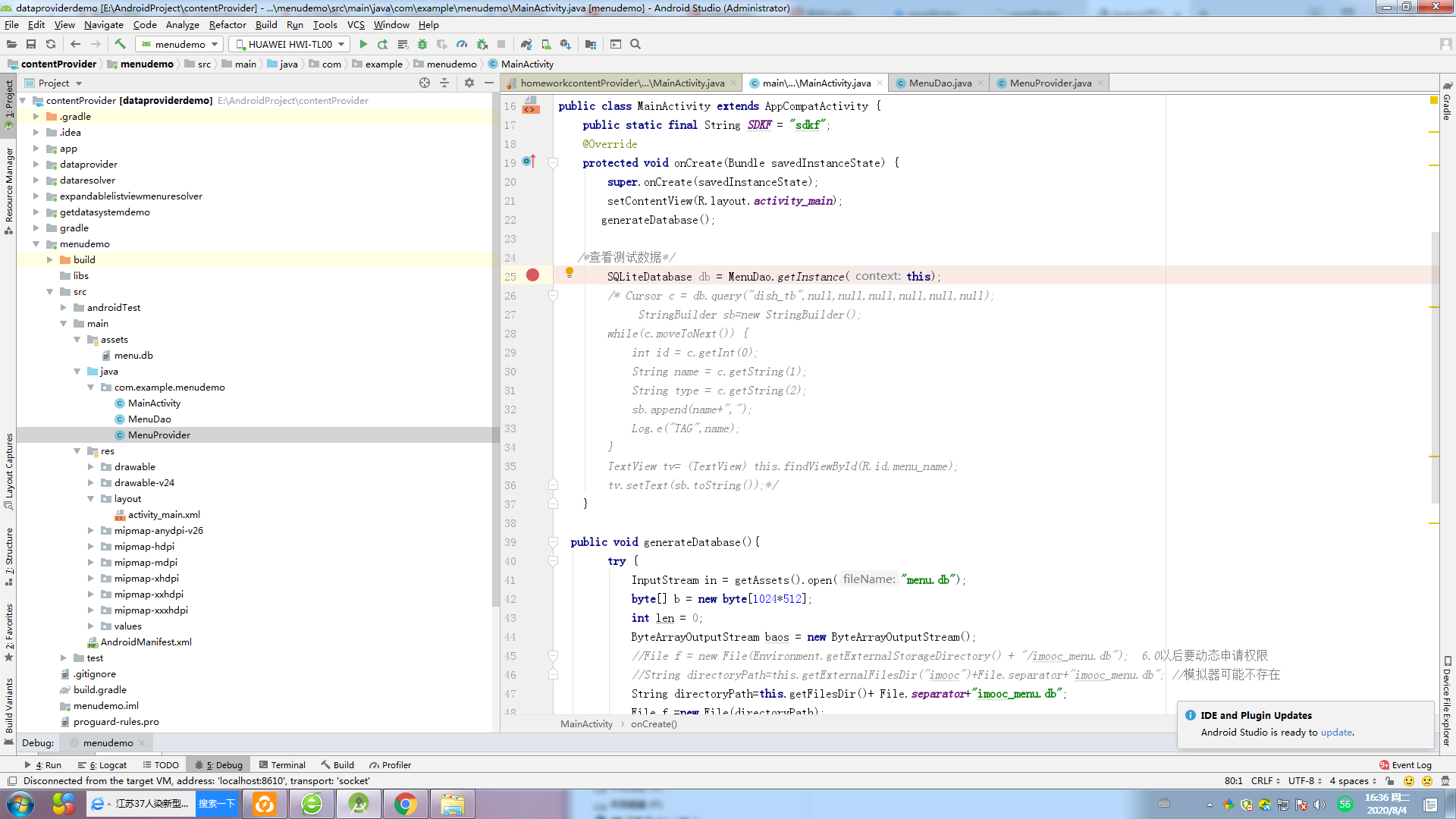Viewport: 1456px width, 819px height.
Task: Expand the dataprovider folder
Action: pyautogui.click(x=36, y=164)
